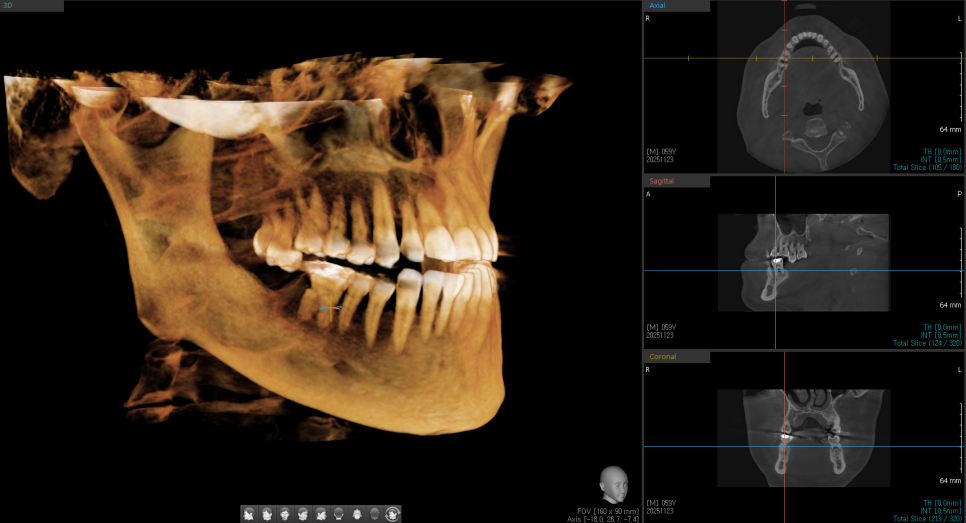Click the leftmost profile head view icon
This screenshot has width=966, height=523.
click(x=248, y=514)
